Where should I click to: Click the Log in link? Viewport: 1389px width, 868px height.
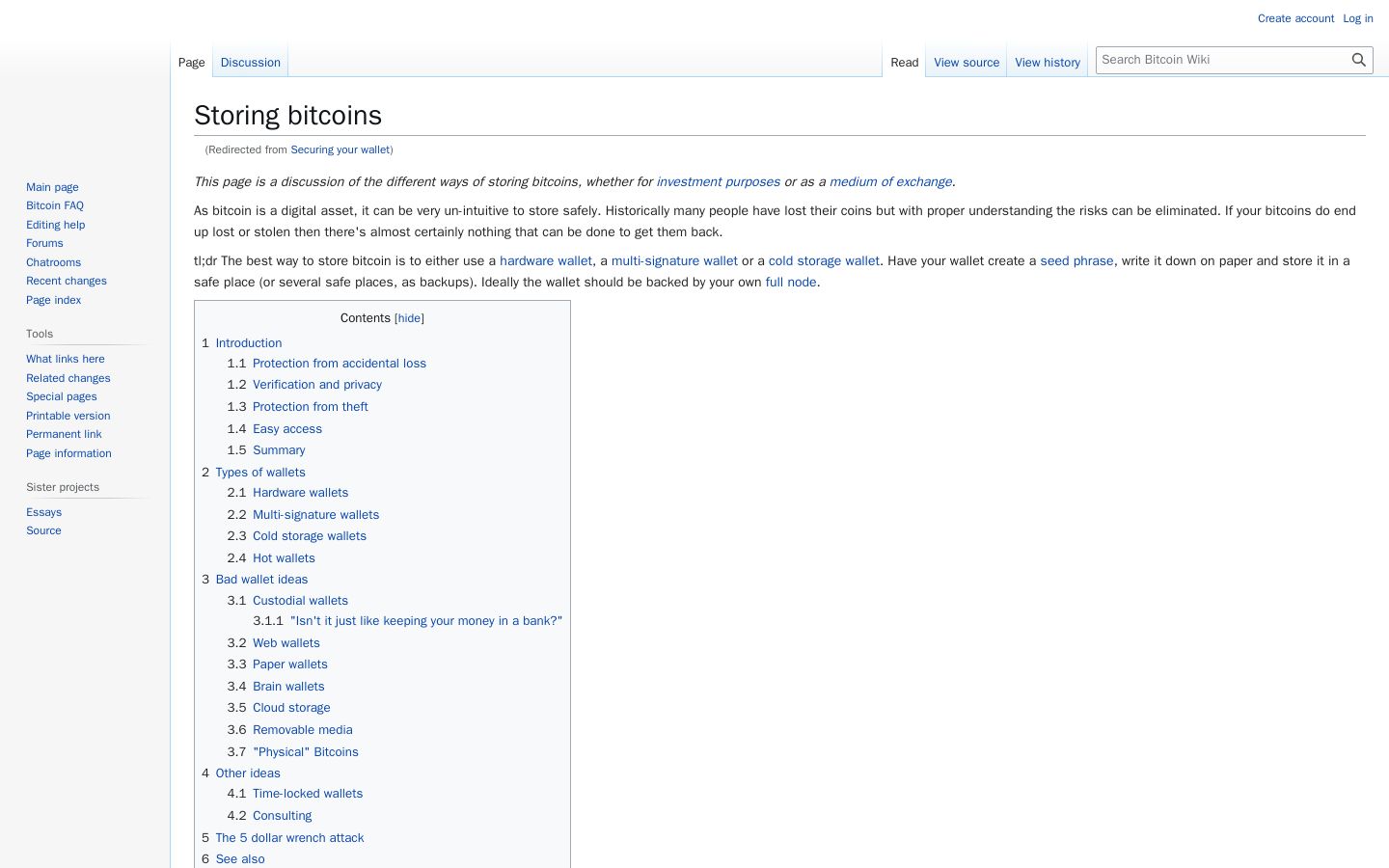[1358, 18]
